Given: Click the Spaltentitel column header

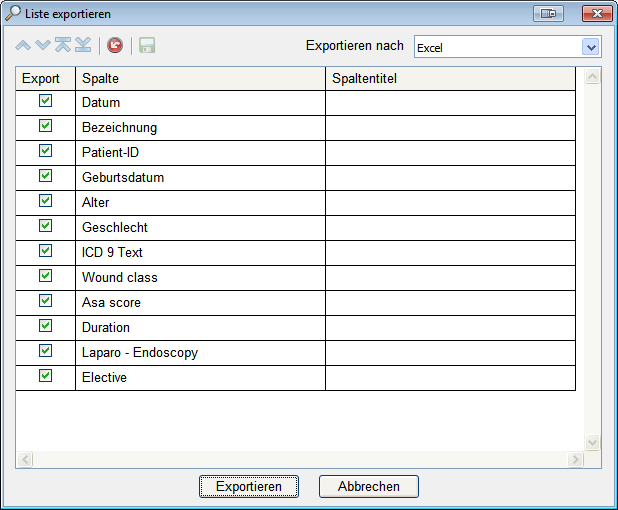Looking at the screenshot, I should 450,78.
